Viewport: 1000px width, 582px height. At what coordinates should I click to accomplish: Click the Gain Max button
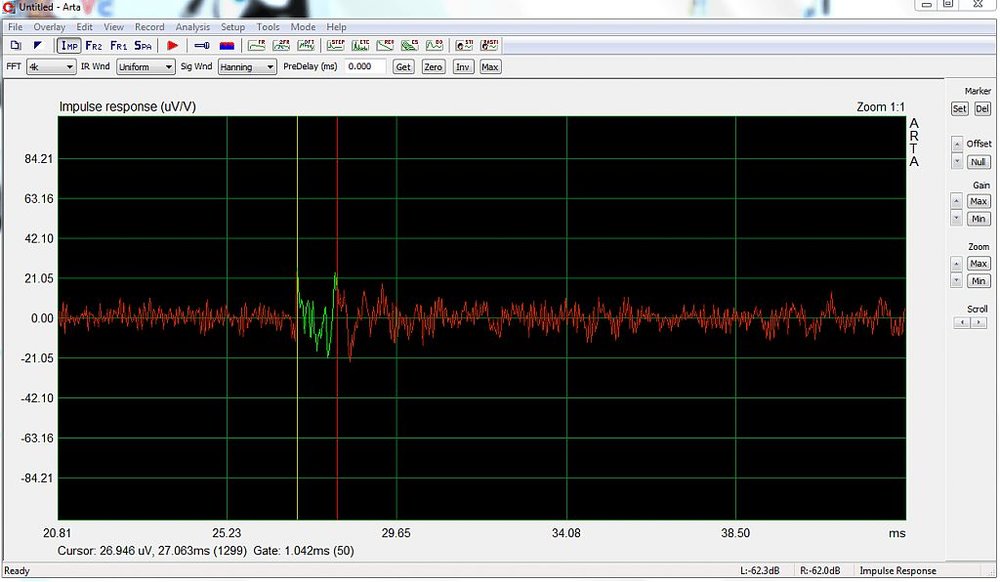tap(978, 201)
